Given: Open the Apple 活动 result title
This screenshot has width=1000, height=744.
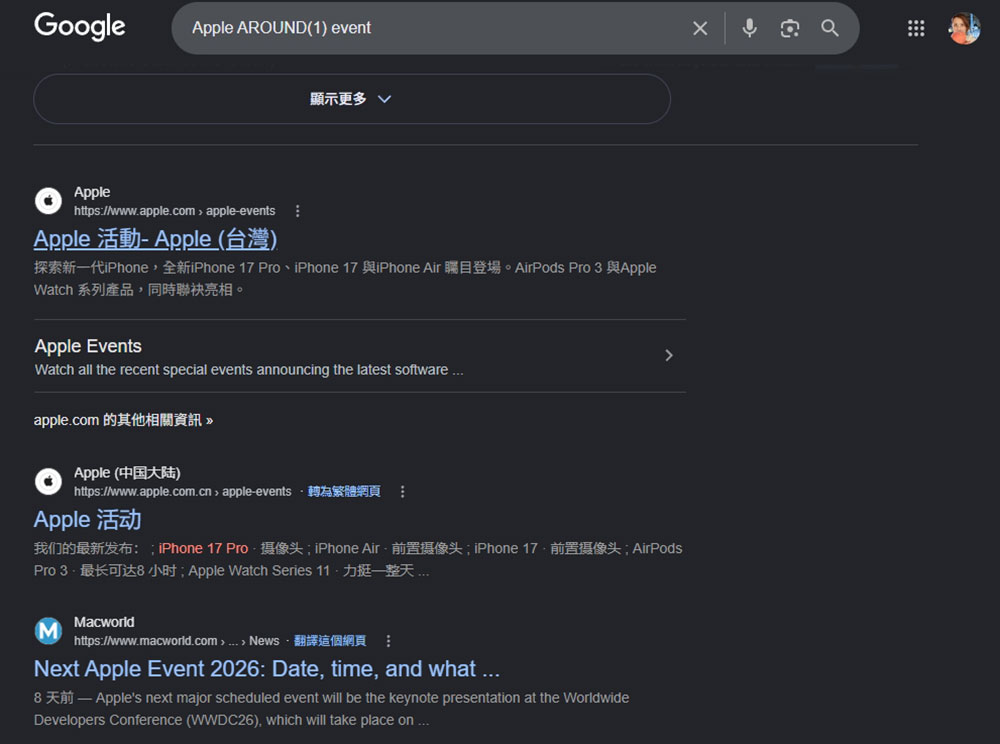Looking at the screenshot, I should pos(87,520).
